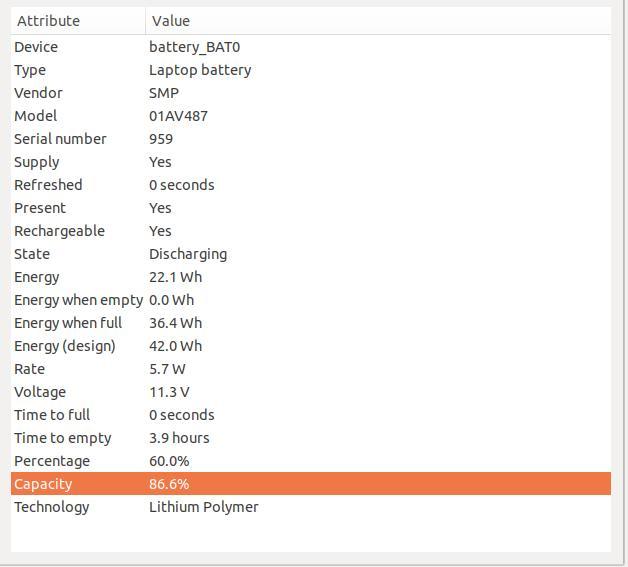
Task: Click the 5.7 W rate value
Action: coord(167,369)
